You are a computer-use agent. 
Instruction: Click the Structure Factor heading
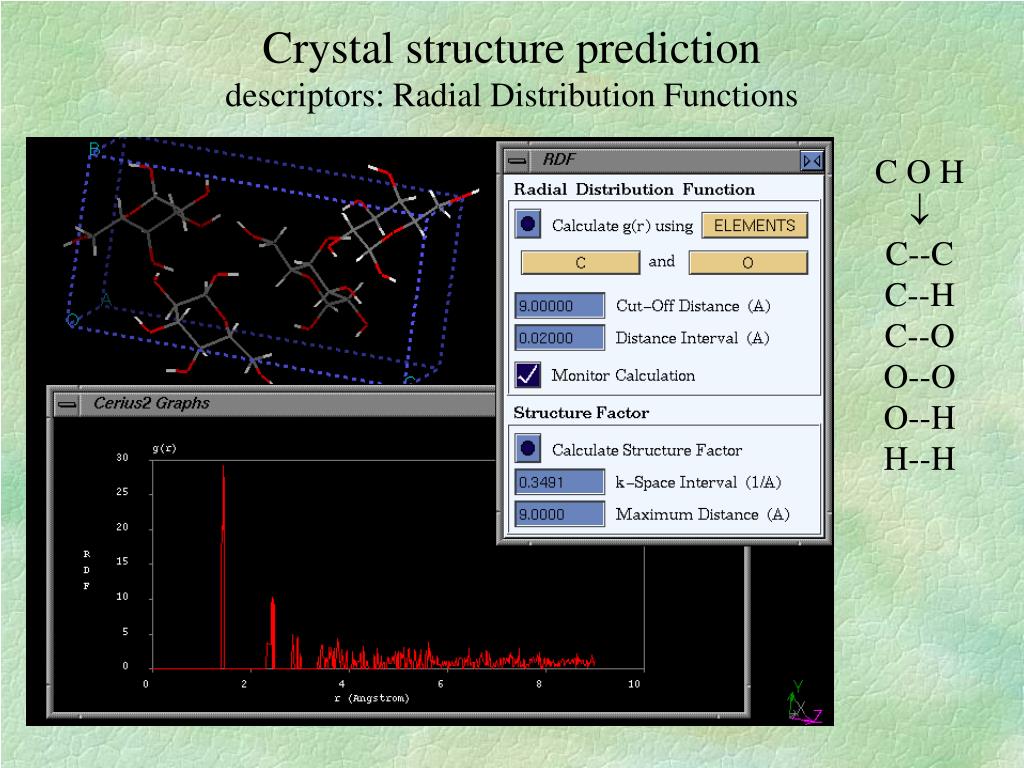click(581, 413)
